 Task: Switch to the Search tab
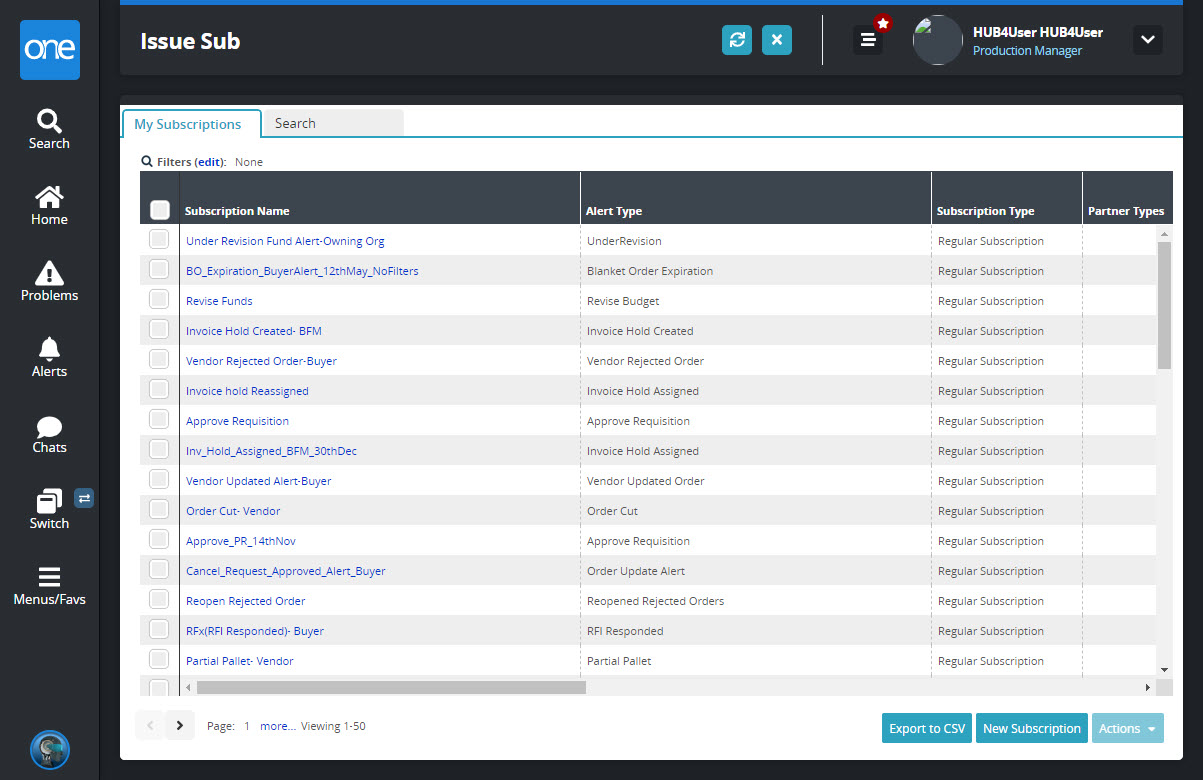[331, 123]
